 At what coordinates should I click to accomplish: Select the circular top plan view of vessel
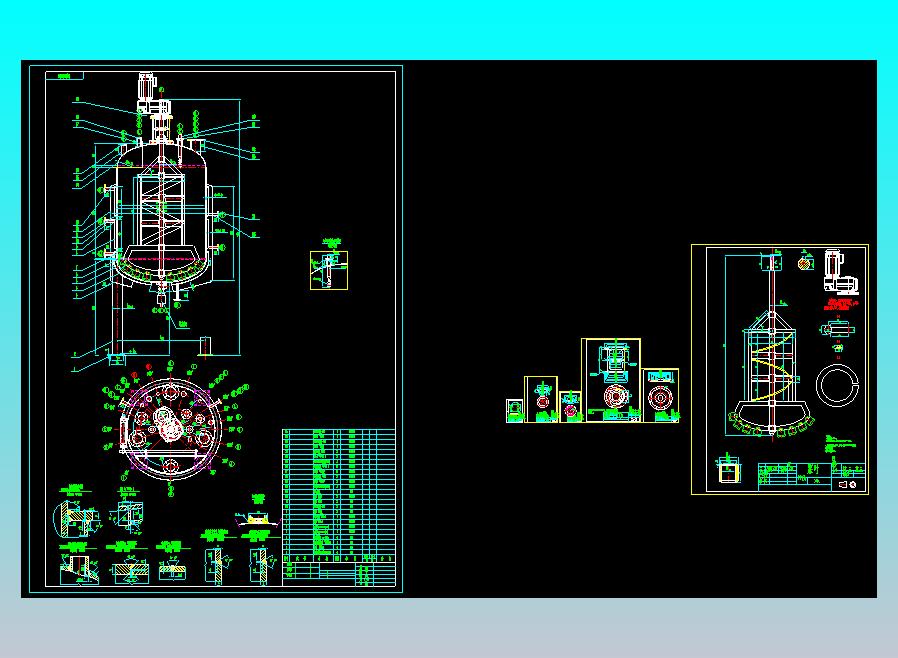170,428
